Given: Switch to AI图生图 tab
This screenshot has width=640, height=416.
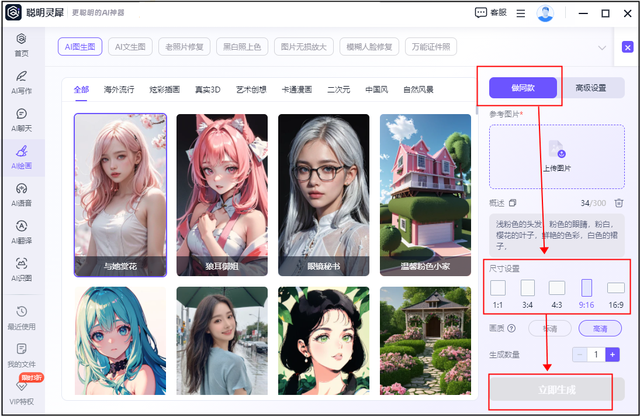Looking at the screenshot, I should [x=80, y=47].
